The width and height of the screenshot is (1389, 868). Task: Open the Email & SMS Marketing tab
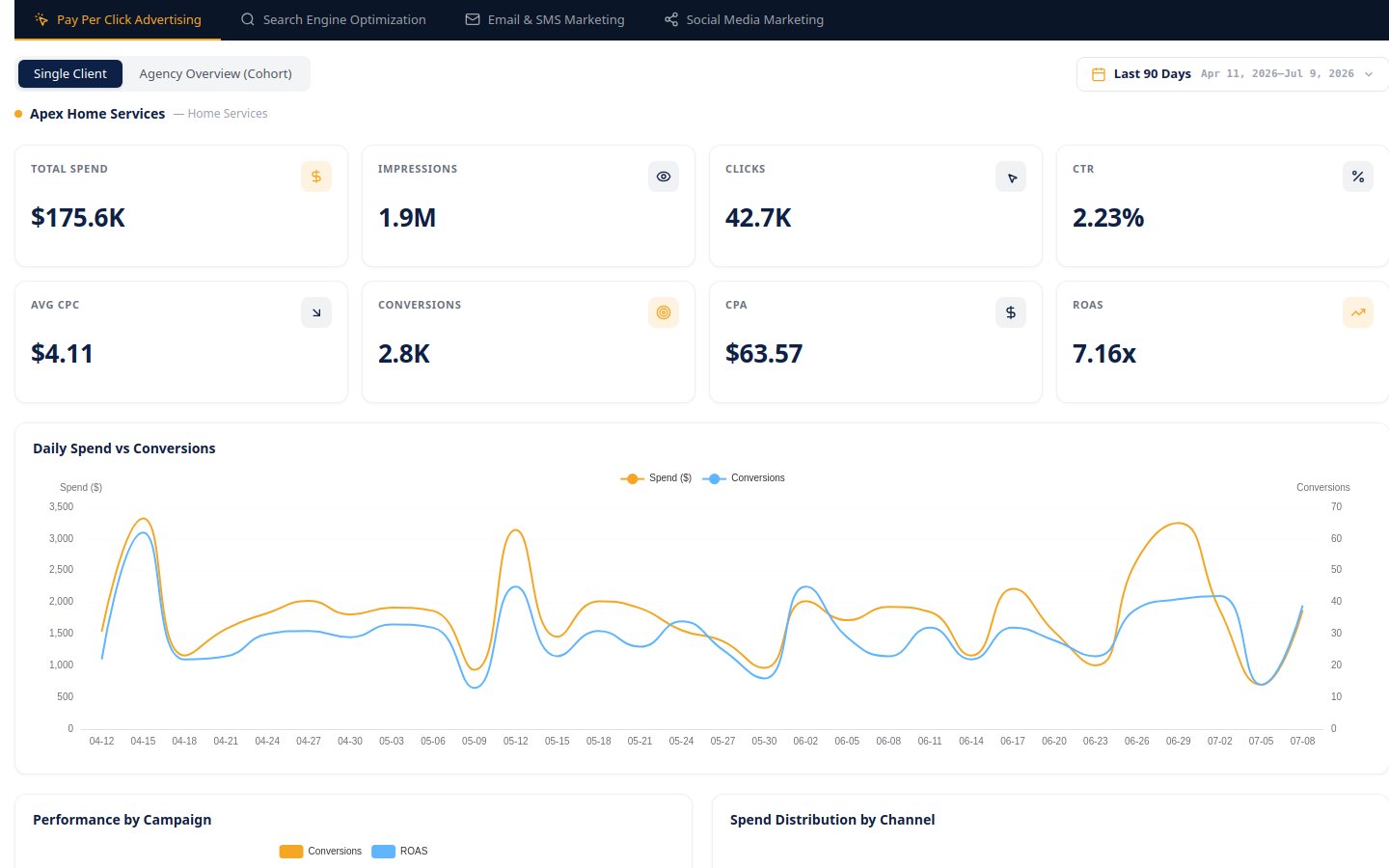545,19
